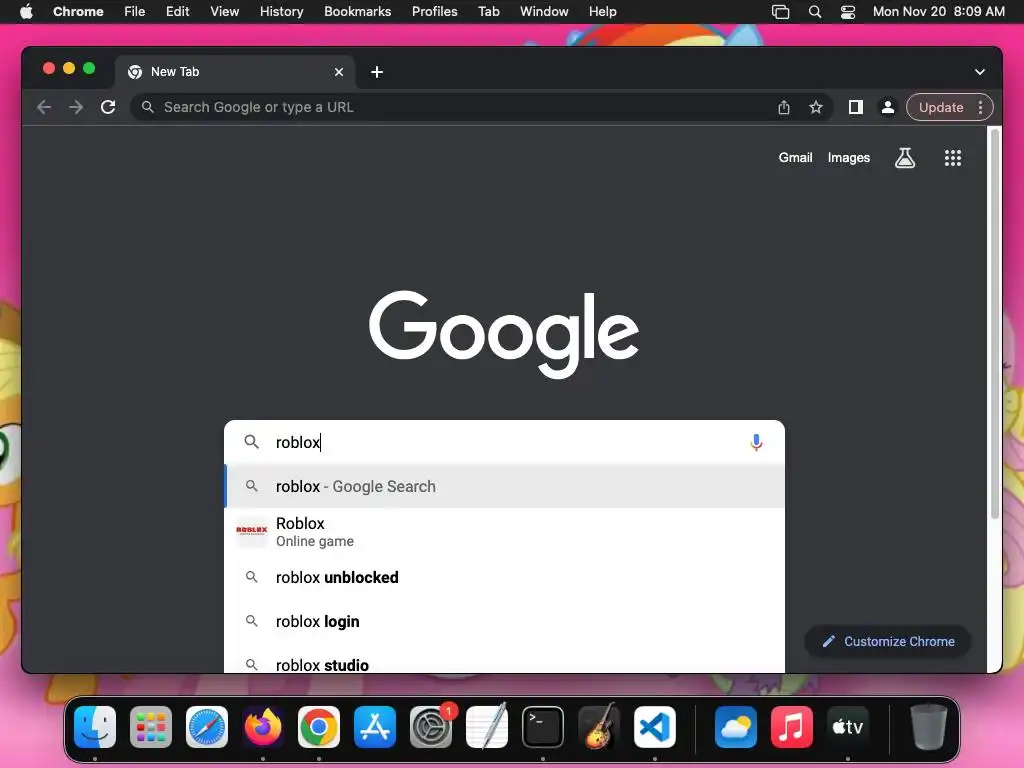Image resolution: width=1024 pixels, height=768 pixels.
Task: Open the View menu
Action: click(x=225, y=11)
